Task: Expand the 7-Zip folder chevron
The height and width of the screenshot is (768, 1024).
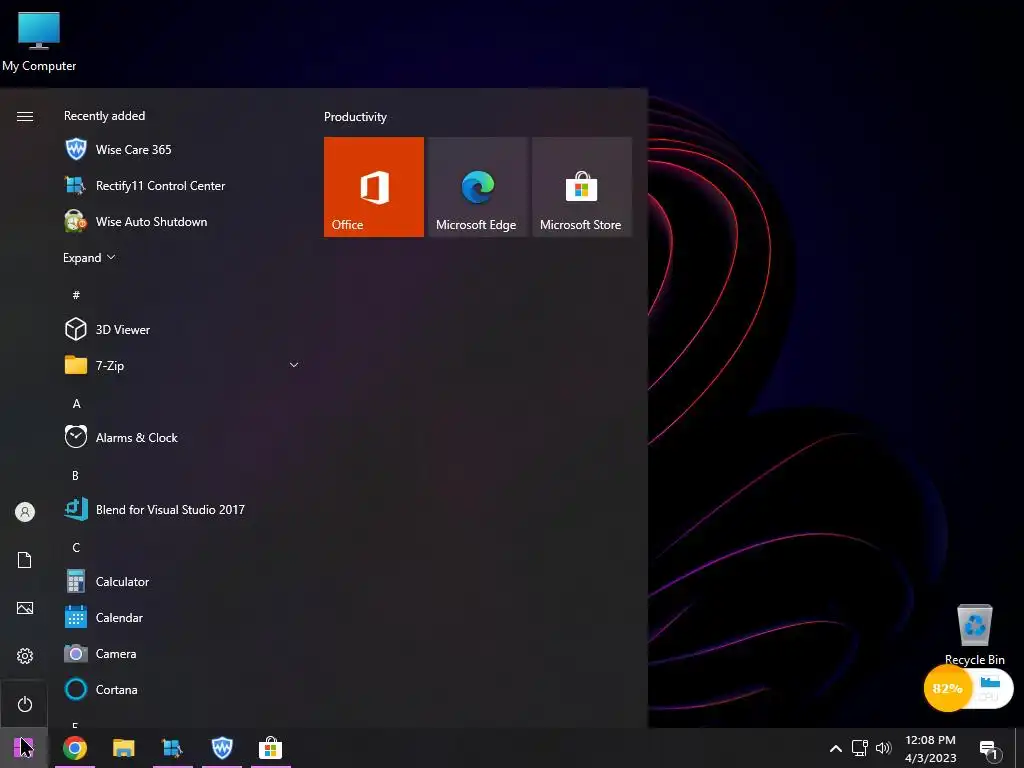Action: pyautogui.click(x=294, y=365)
